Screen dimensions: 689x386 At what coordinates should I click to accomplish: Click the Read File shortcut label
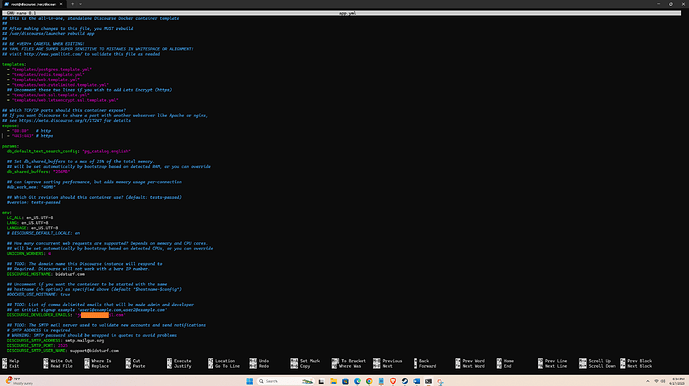[61, 366]
